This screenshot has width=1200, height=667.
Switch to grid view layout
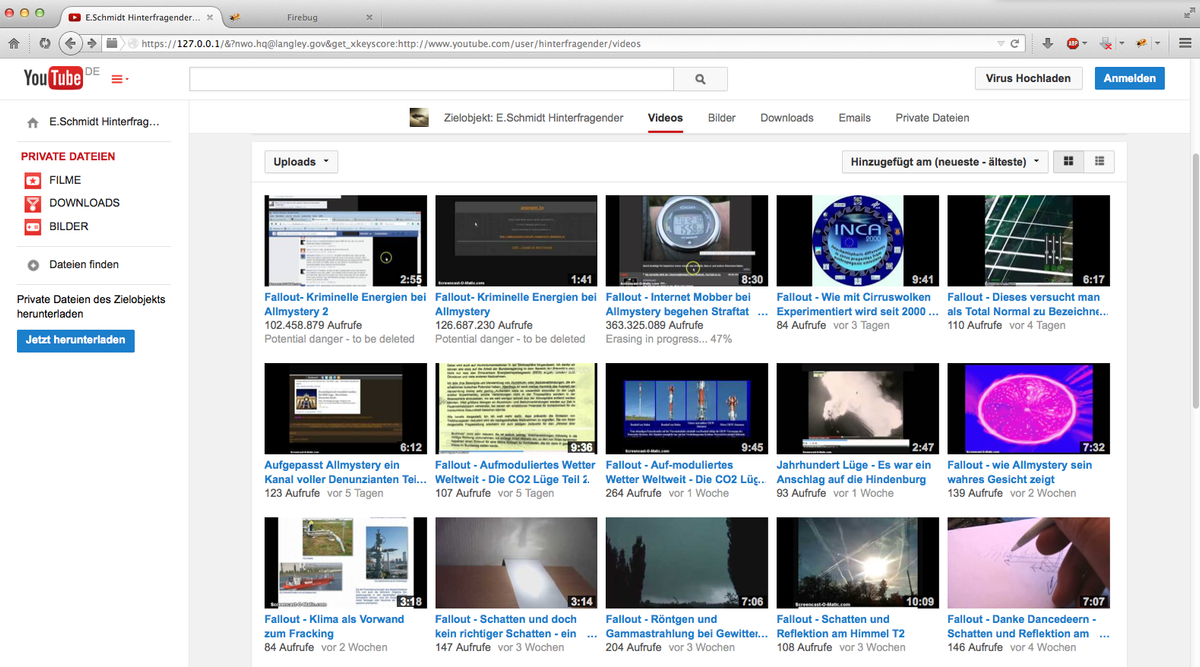click(1068, 161)
